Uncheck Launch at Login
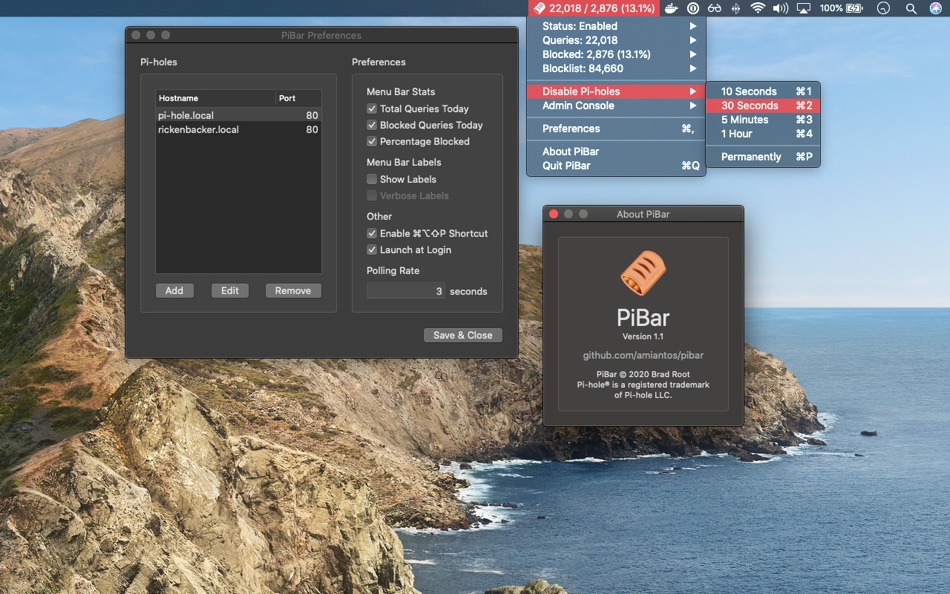 tap(372, 250)
